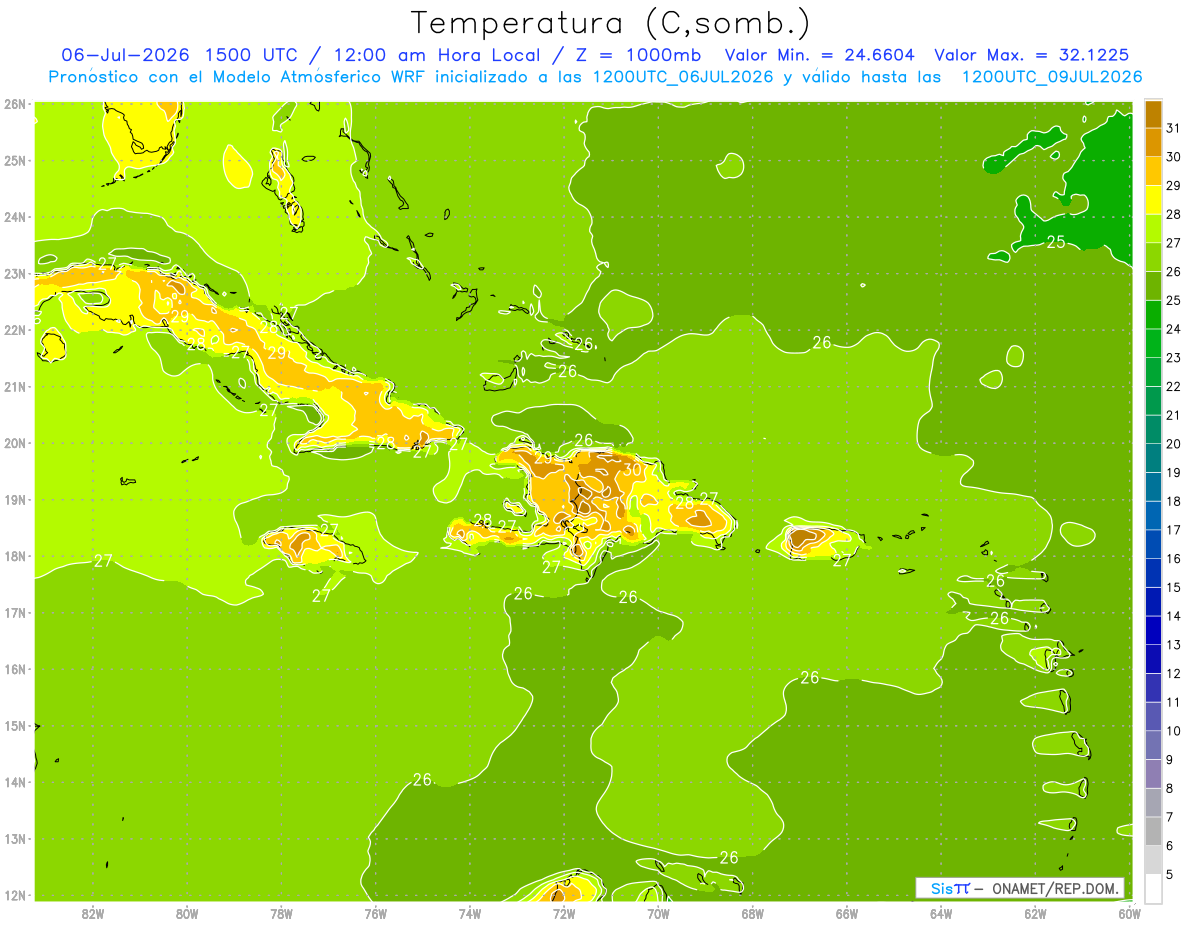Viewport: 1200px width, 927px height.
Task: Click the legend scale label 11
Action: click(x=1173, y=702)
